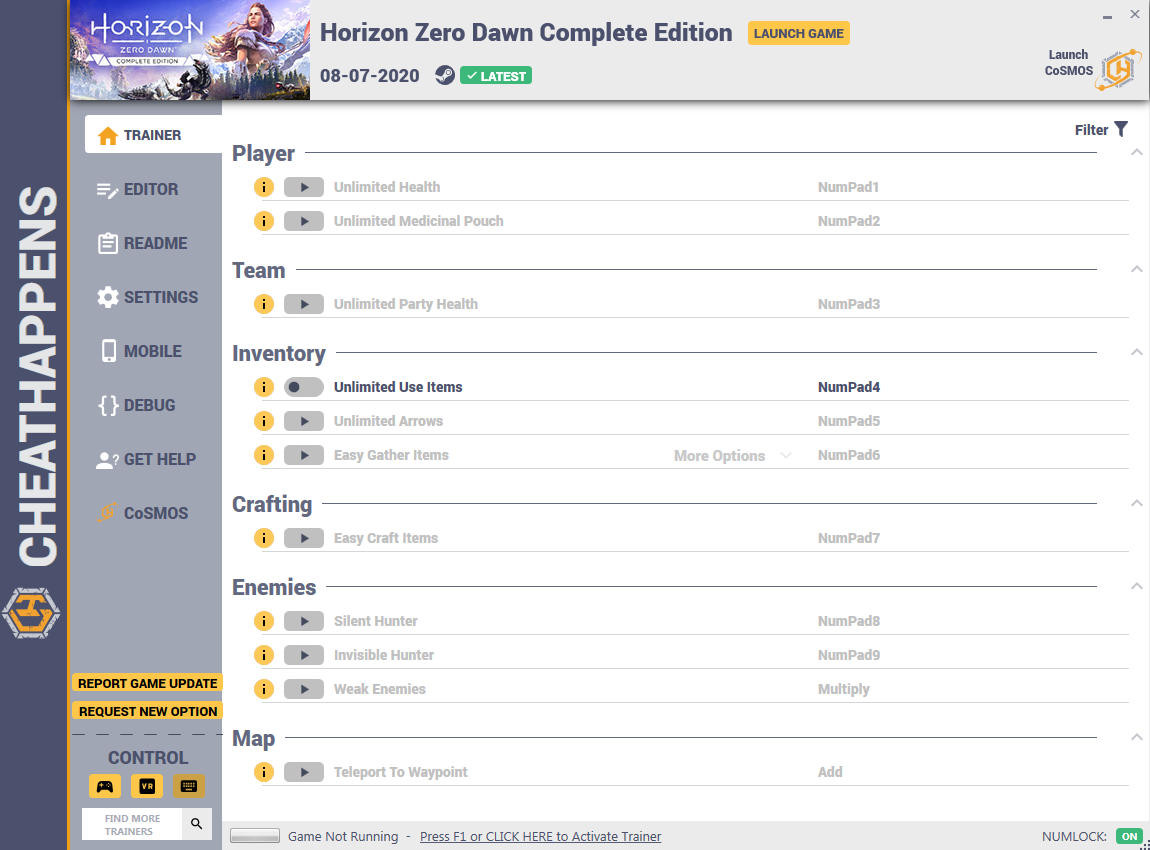Toggle Easy Gather Items cheat
Screen dimensions: 1150x850
[304, 455]
